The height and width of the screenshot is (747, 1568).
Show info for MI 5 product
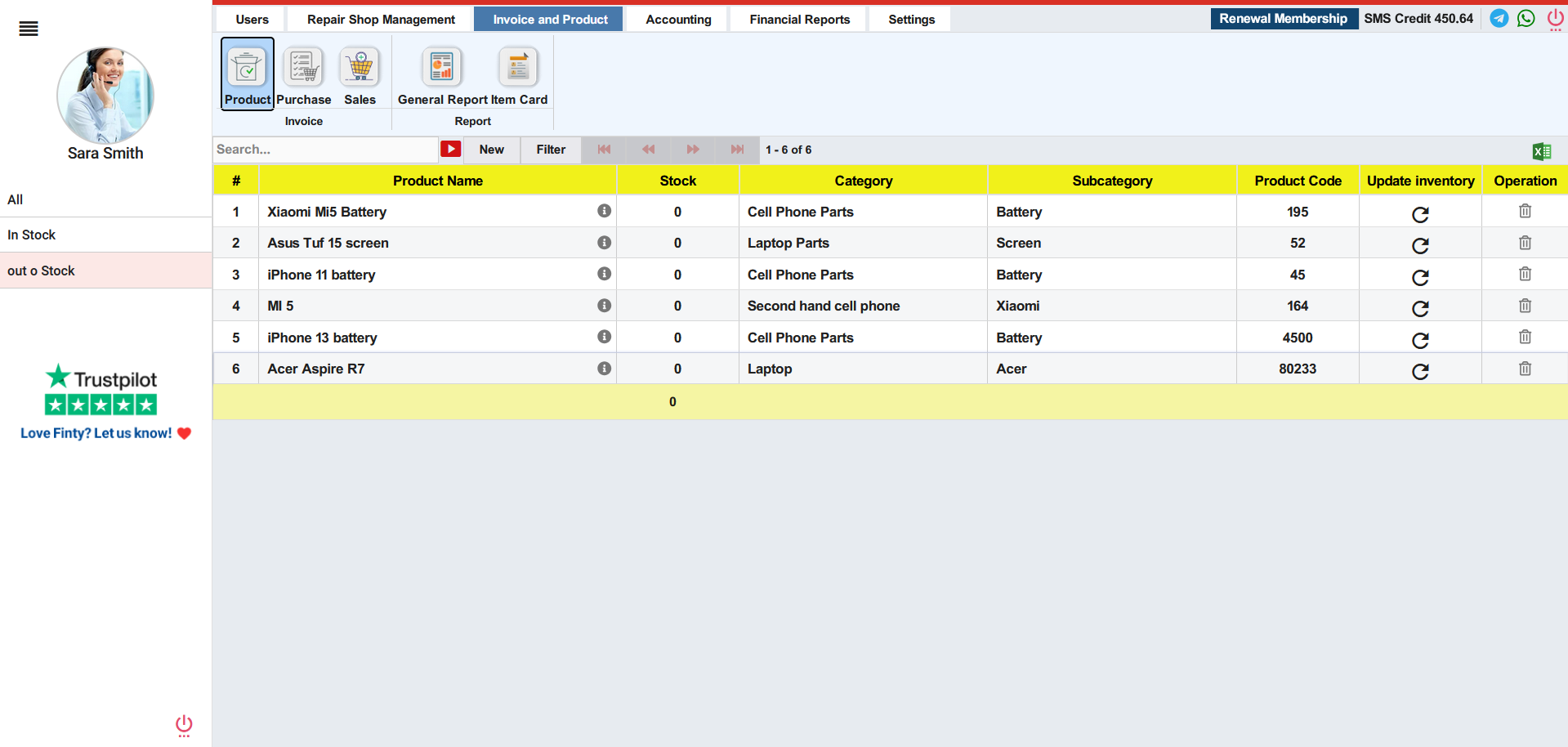605,306
